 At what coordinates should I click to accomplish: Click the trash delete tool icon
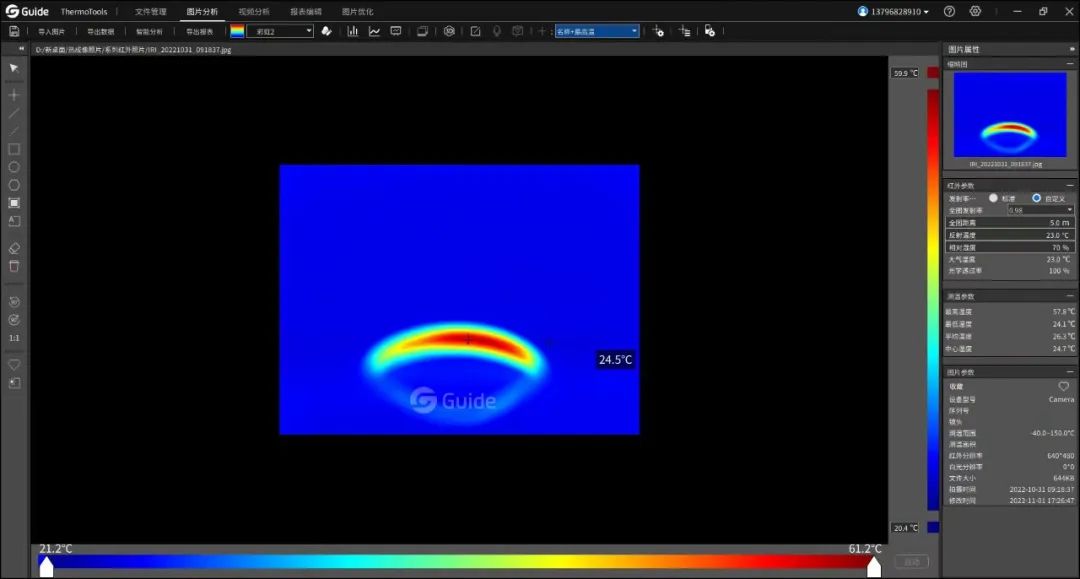14,266
